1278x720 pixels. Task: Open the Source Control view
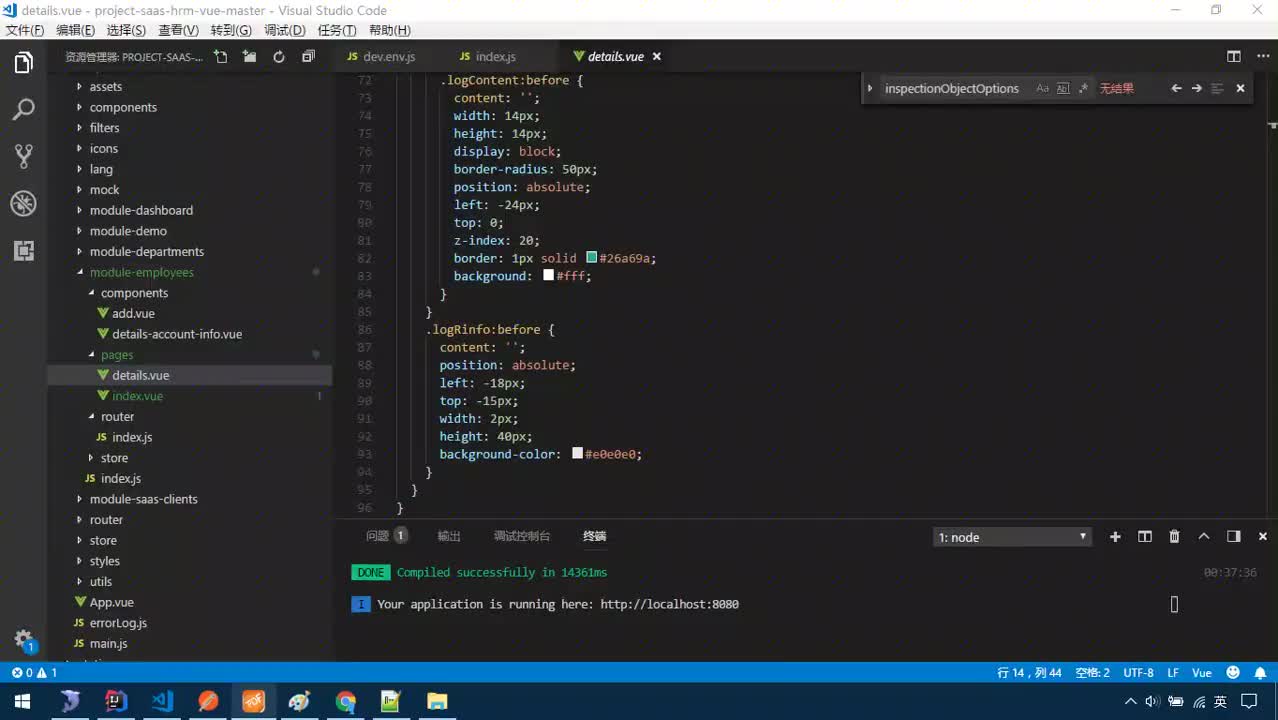tap(23, 156)
